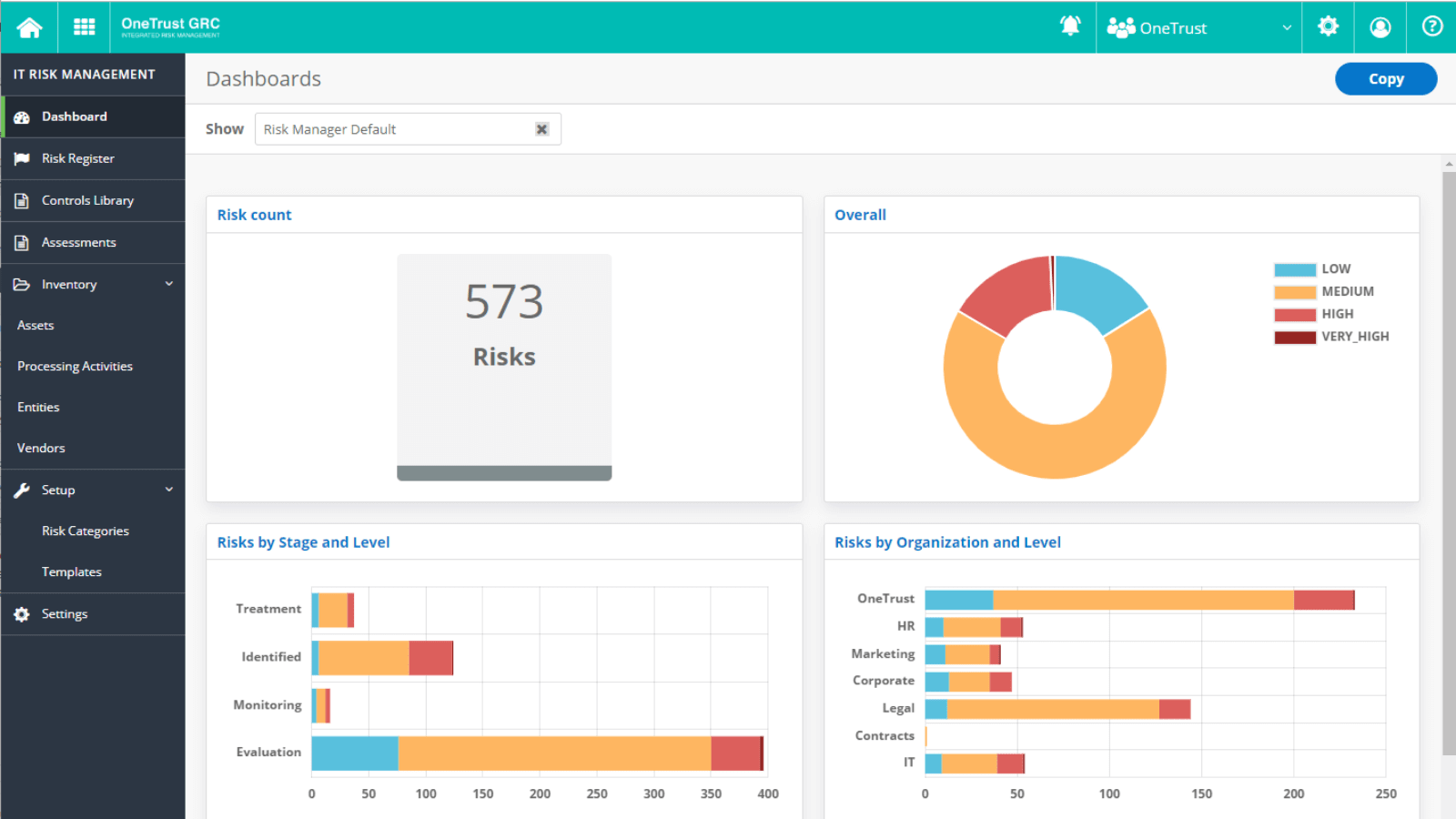
Task: Click the Evaluation bar's blue segment
Action: pyautogui.click(x=355, y=753)
